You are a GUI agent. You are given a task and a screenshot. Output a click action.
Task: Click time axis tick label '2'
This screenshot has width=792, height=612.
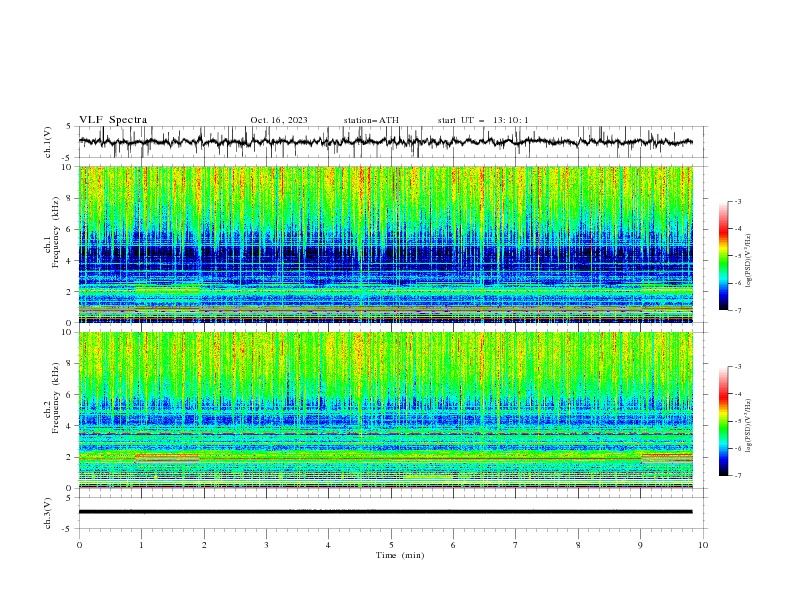[x=204, y=545]
